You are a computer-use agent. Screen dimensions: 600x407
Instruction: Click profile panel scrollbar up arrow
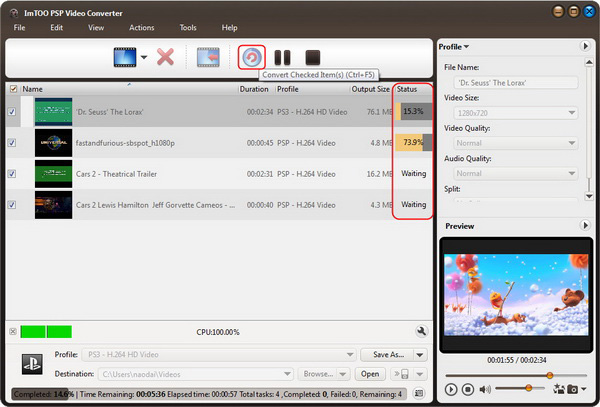click(x=589, y=62)
